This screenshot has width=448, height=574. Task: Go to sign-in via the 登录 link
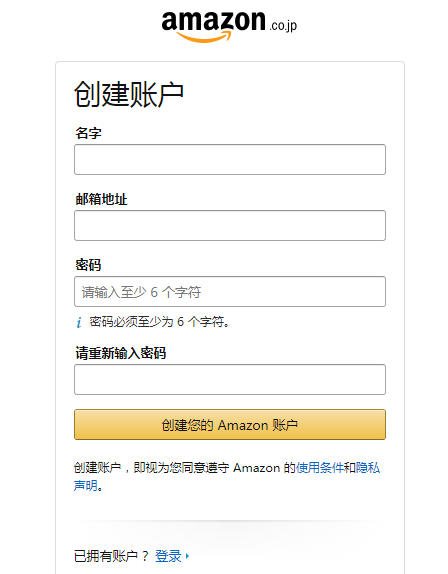[168, 556]
